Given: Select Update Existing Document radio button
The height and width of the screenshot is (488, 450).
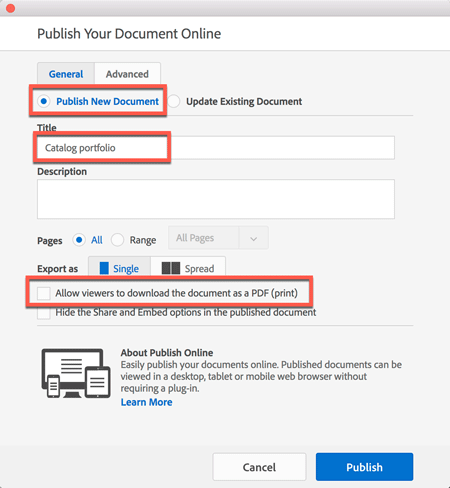Looking at the screenshot, I should click(x=174, y=101).
